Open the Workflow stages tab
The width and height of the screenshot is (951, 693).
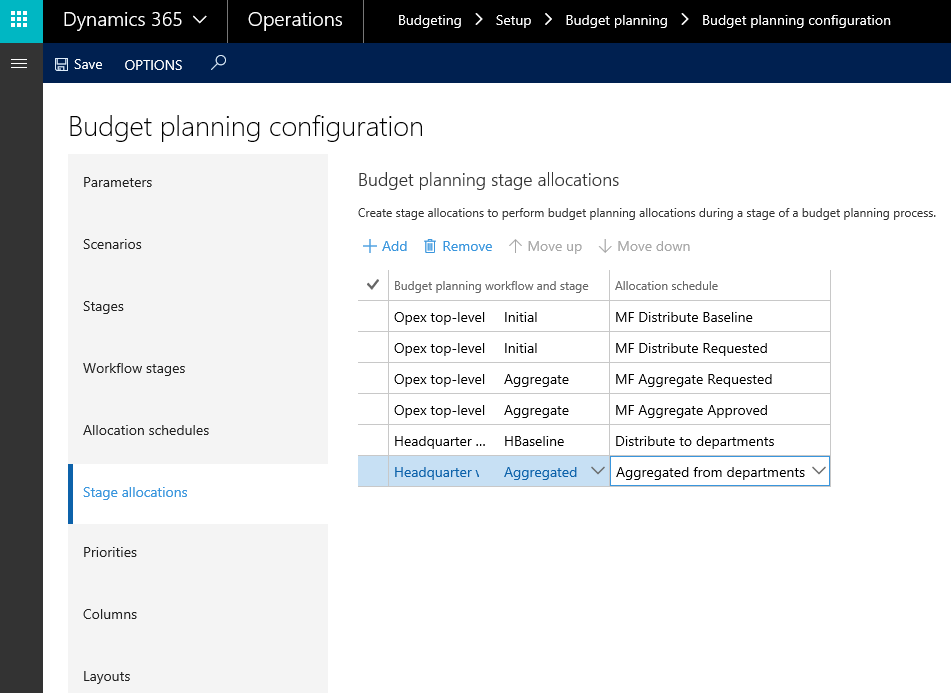pos(134,368)
